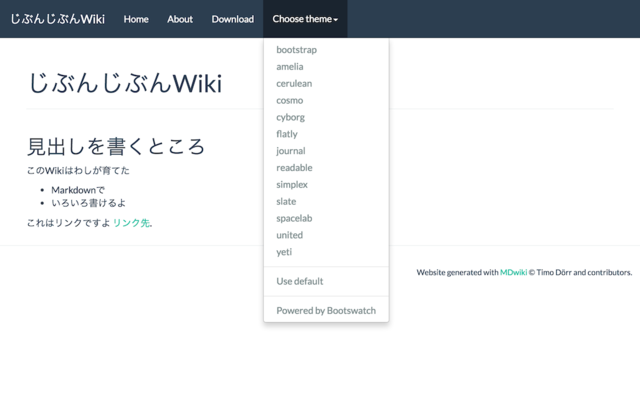
Task: Apply the readable theme
Action: 294,168
